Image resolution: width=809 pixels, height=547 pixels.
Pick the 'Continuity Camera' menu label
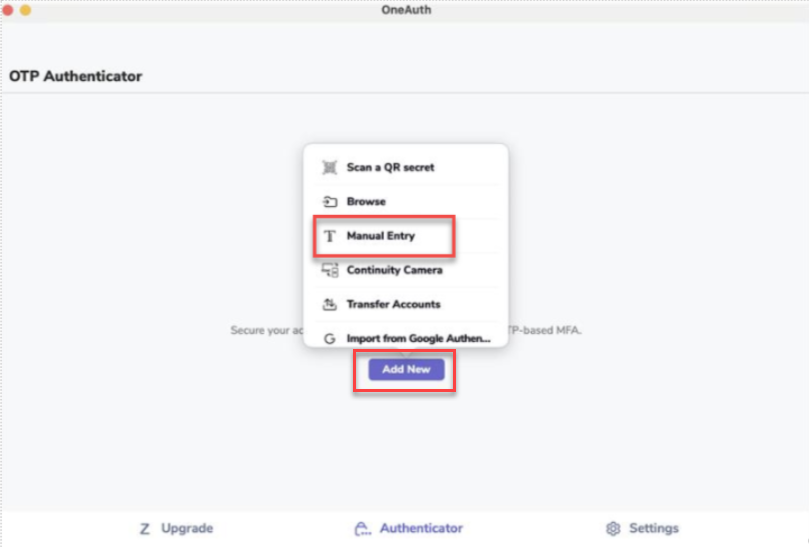tap(394, 270)
